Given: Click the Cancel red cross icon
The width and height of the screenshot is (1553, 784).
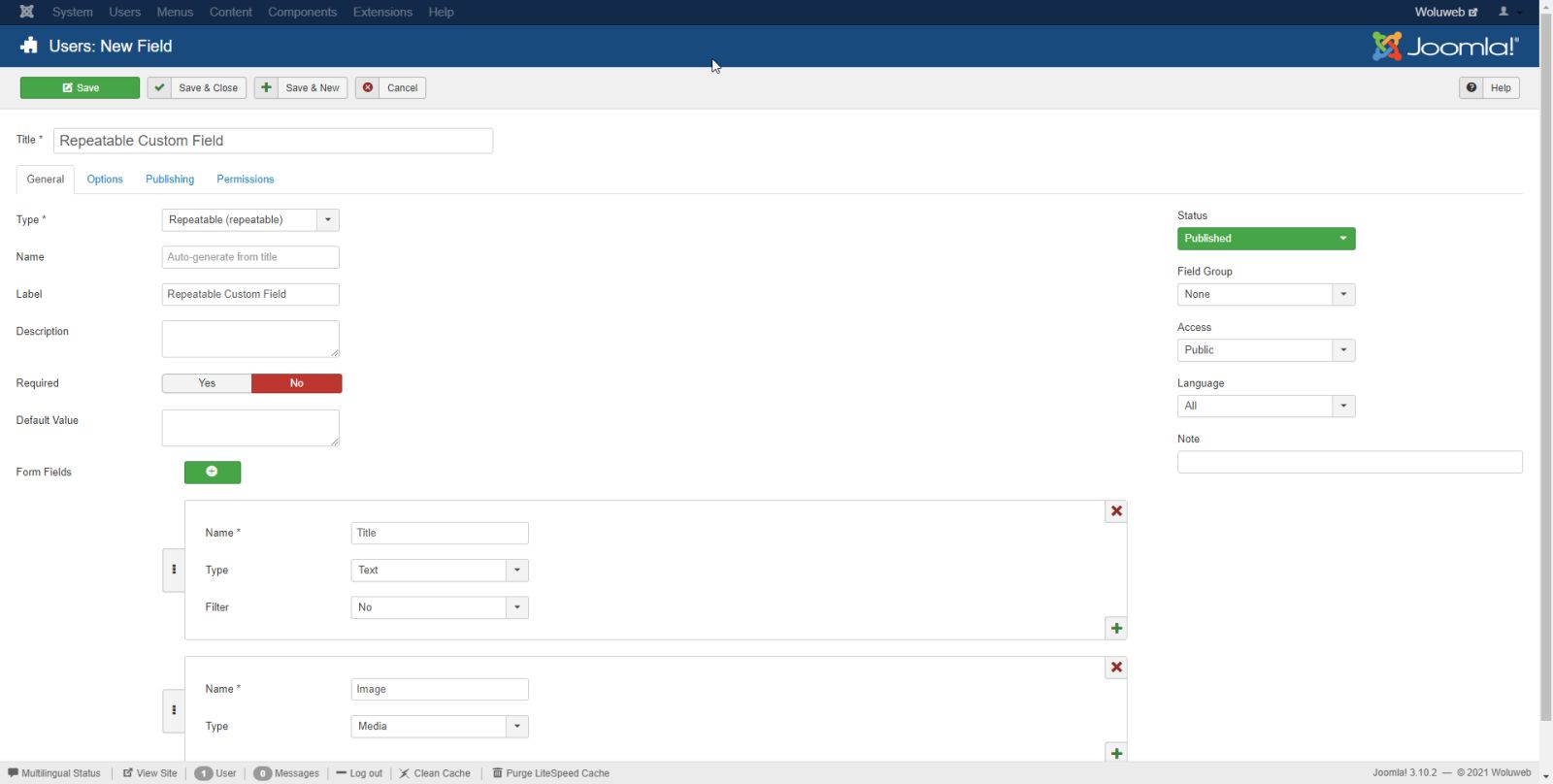Looking at the screenshot, I should (368, 87).
